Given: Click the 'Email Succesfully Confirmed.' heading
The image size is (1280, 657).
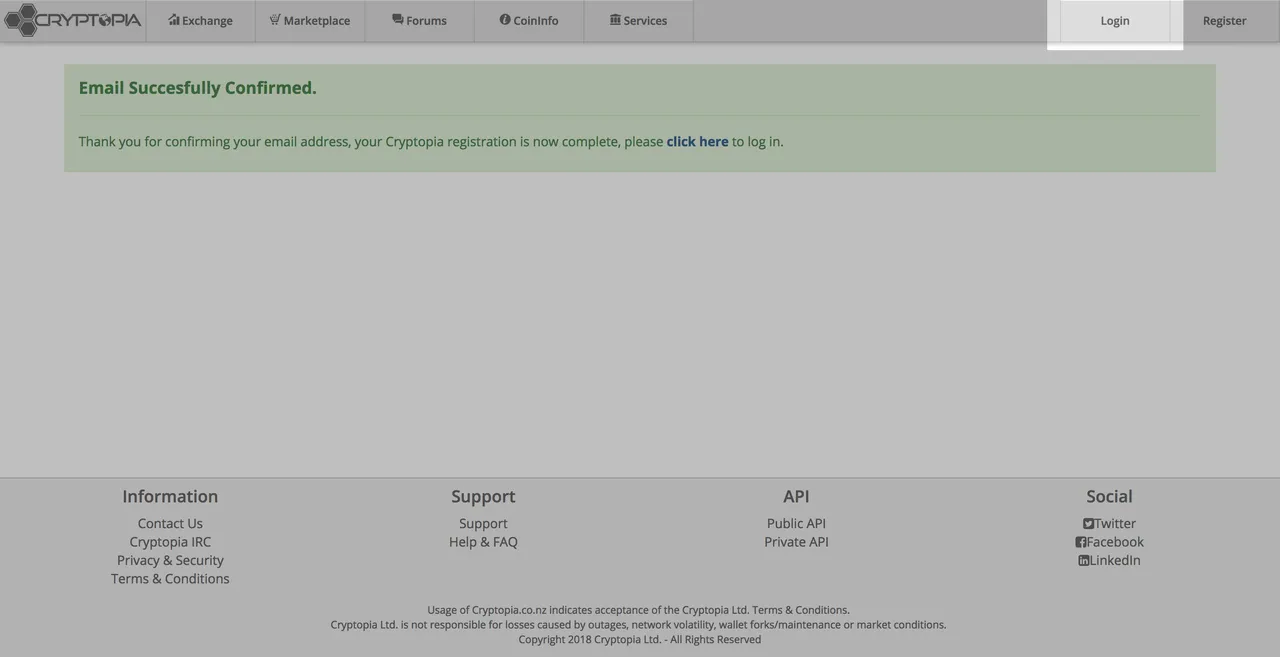Looking at the screenshot, I should click(198, 88).
